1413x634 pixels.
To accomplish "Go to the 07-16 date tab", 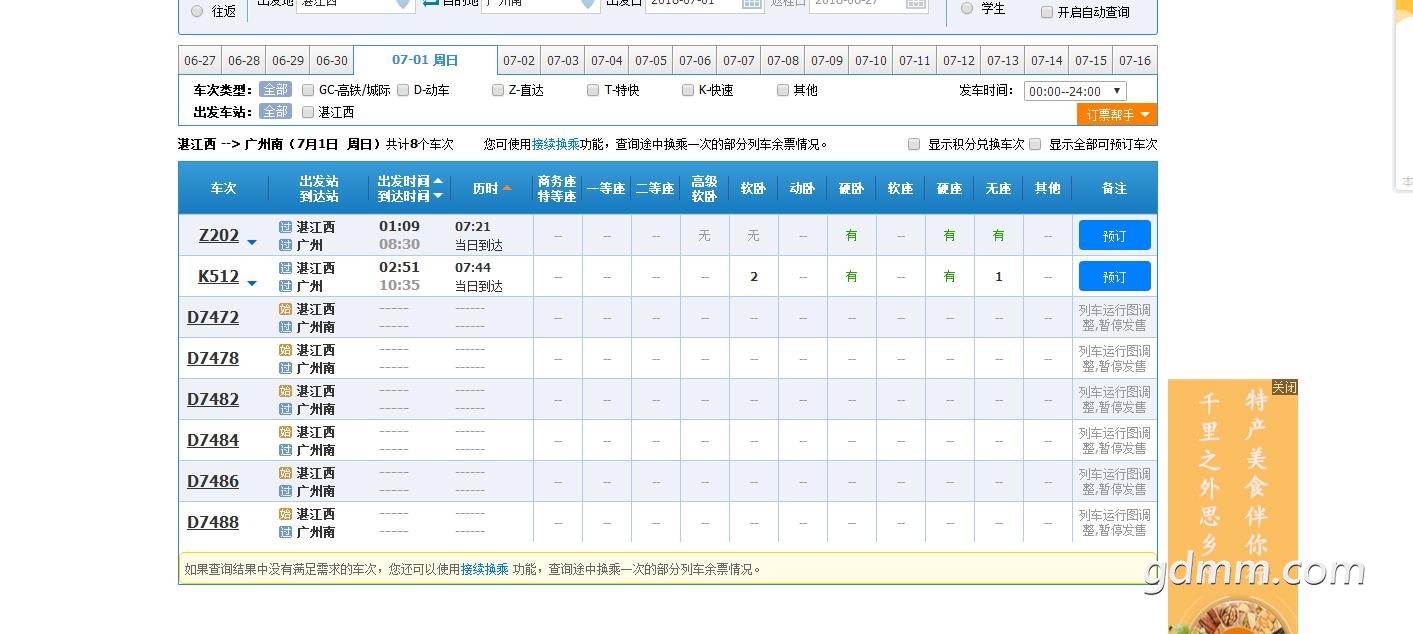I will coord(1135,60).
